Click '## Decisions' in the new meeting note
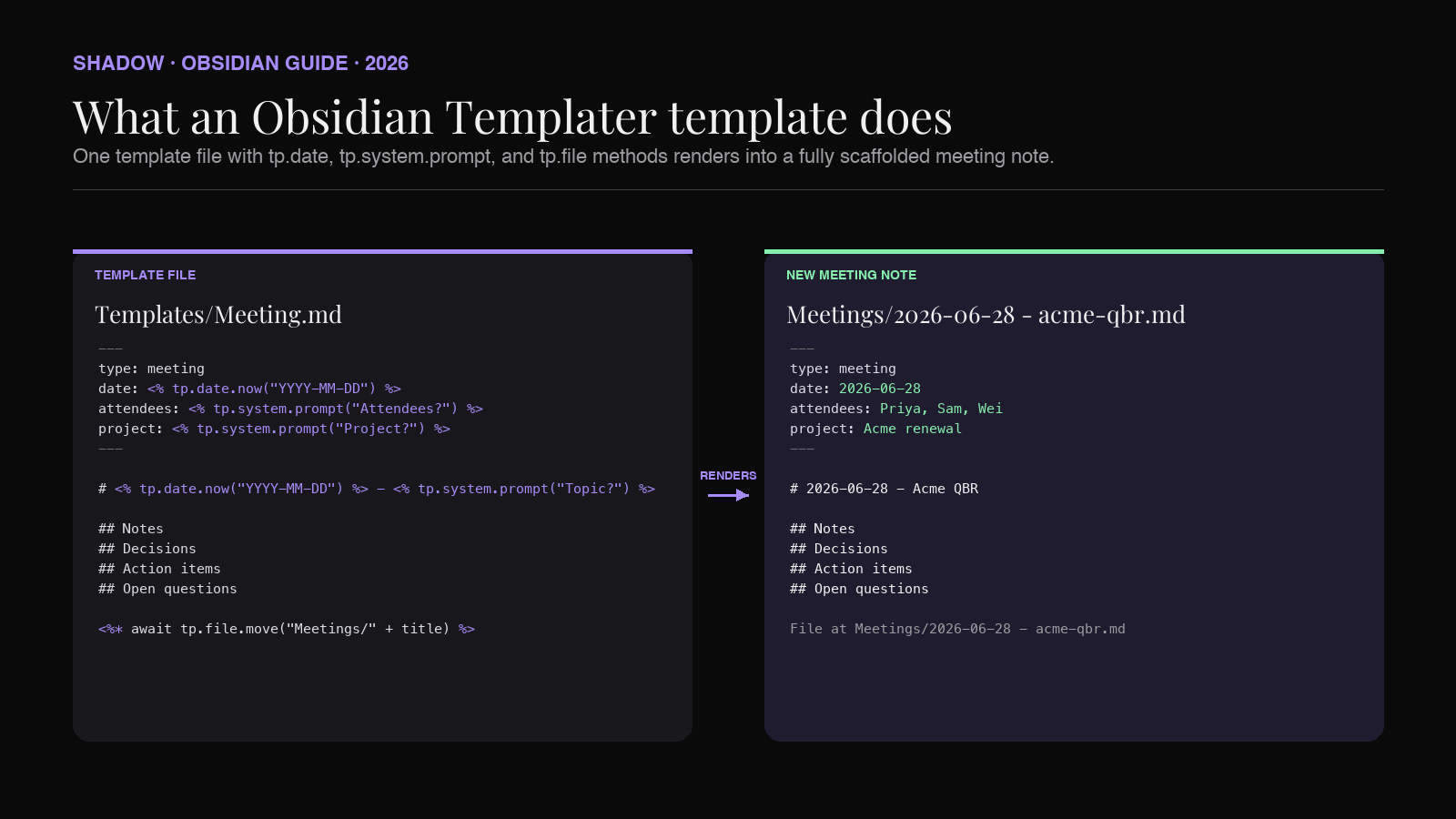The height and width of the screenshot is (819, 1456). 839,549
